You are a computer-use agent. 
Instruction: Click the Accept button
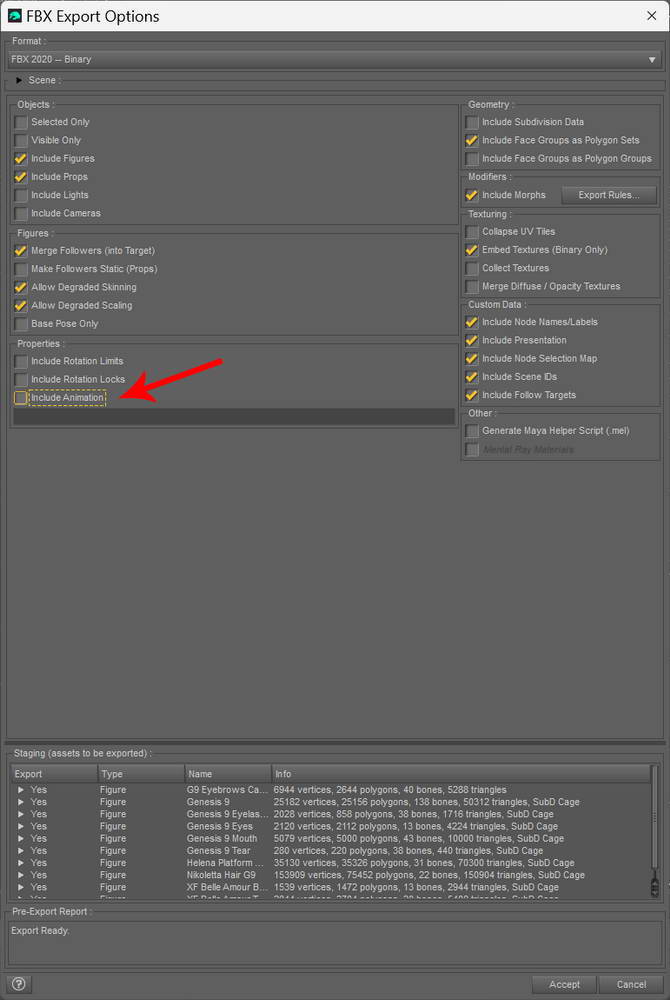564,984
